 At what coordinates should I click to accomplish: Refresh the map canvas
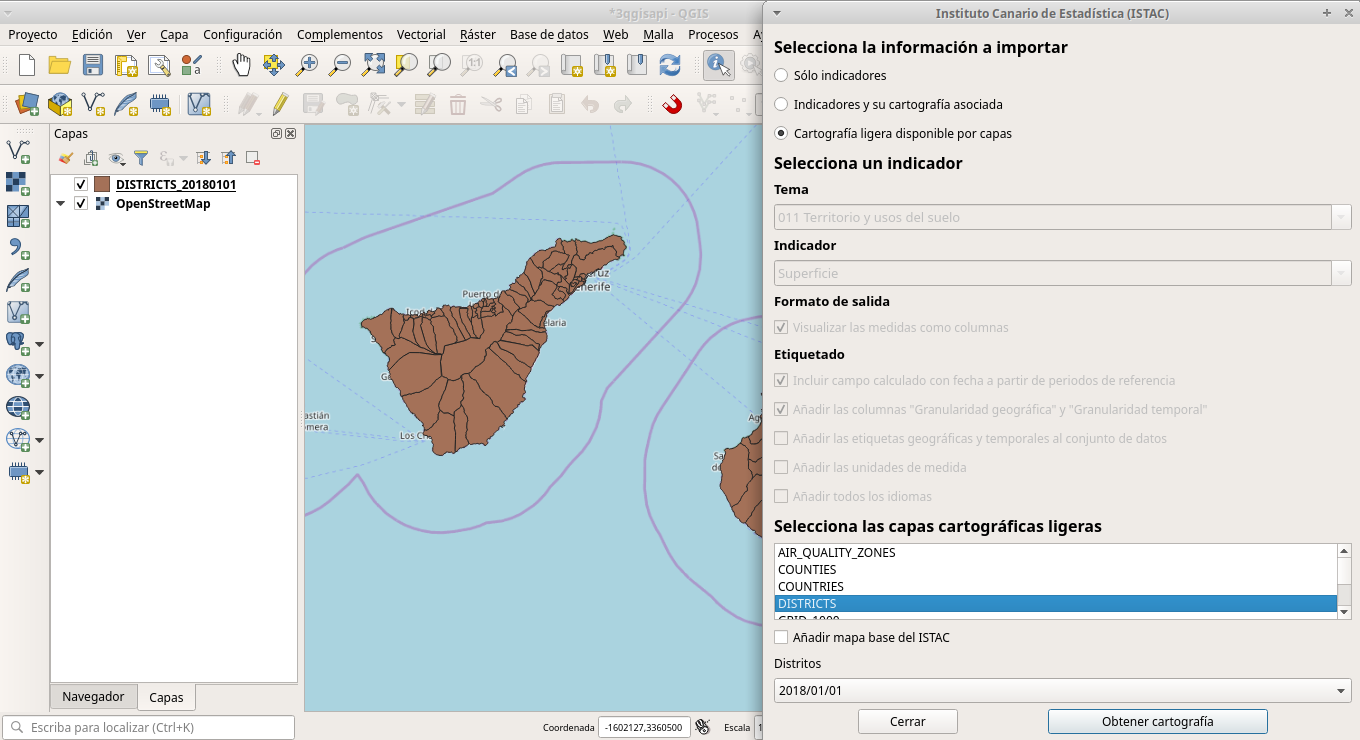coord(669,65)
